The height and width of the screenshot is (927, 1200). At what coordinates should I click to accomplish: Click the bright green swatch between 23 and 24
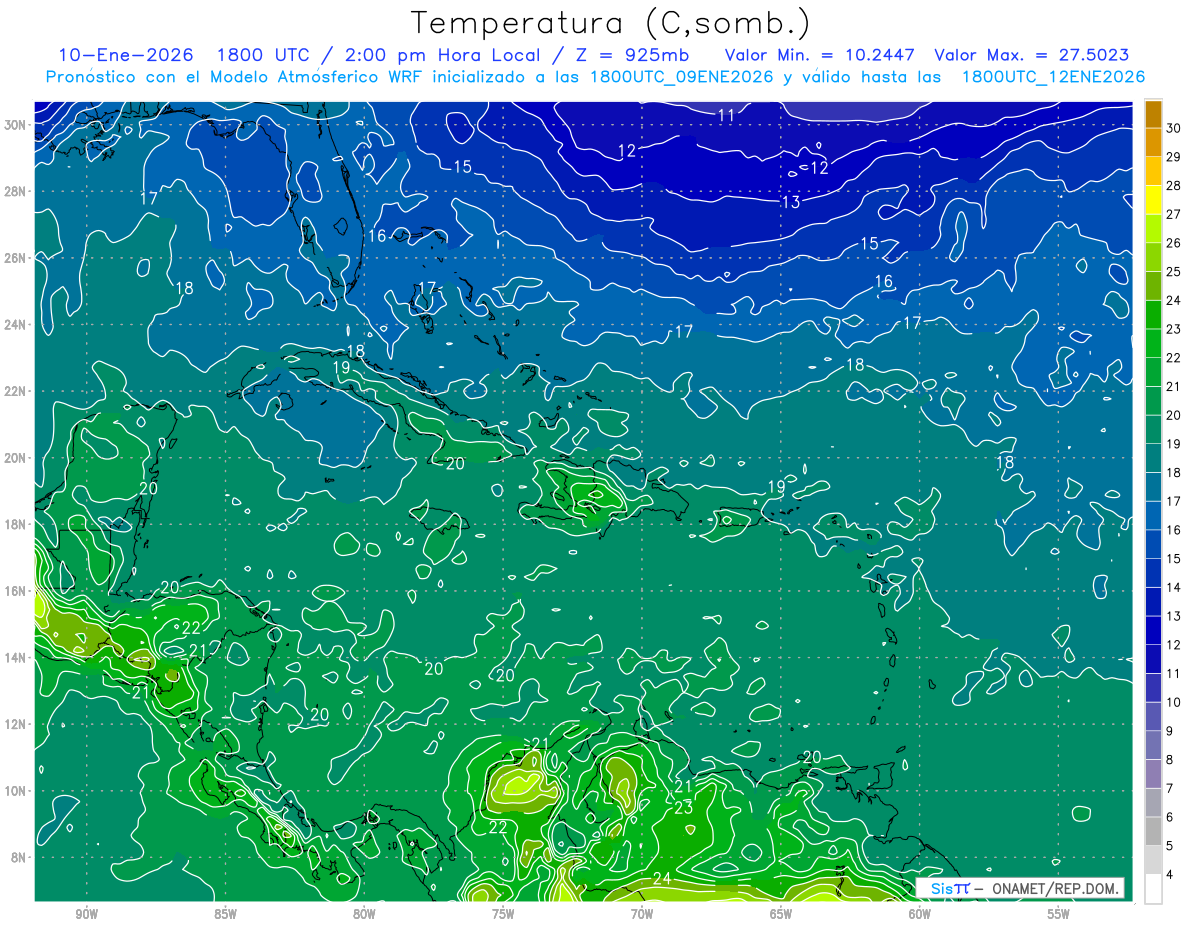1153,315
